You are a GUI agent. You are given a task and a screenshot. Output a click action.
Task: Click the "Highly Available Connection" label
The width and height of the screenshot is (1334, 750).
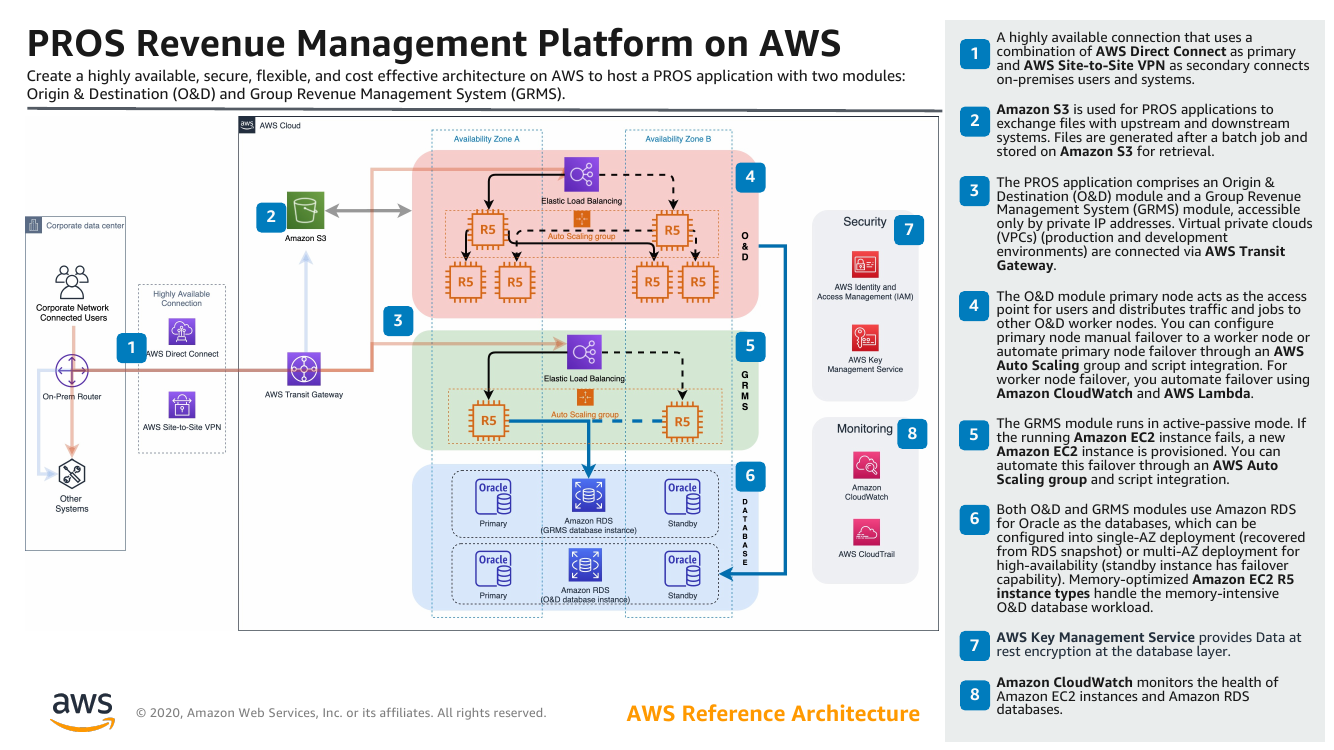[x=181, y=299]
